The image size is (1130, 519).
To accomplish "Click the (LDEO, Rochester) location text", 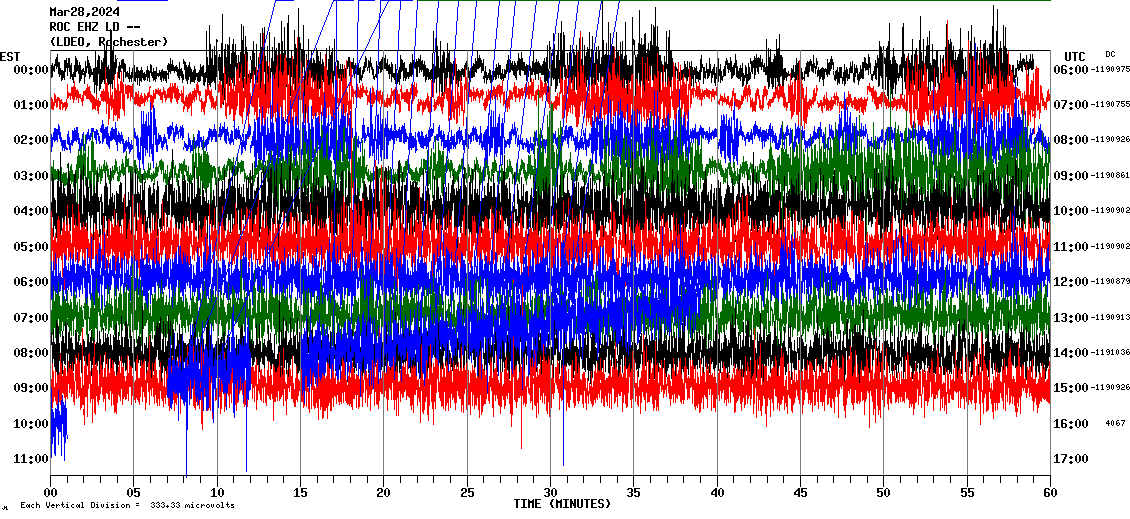I will pyautogui.click(x=108, y=41).
